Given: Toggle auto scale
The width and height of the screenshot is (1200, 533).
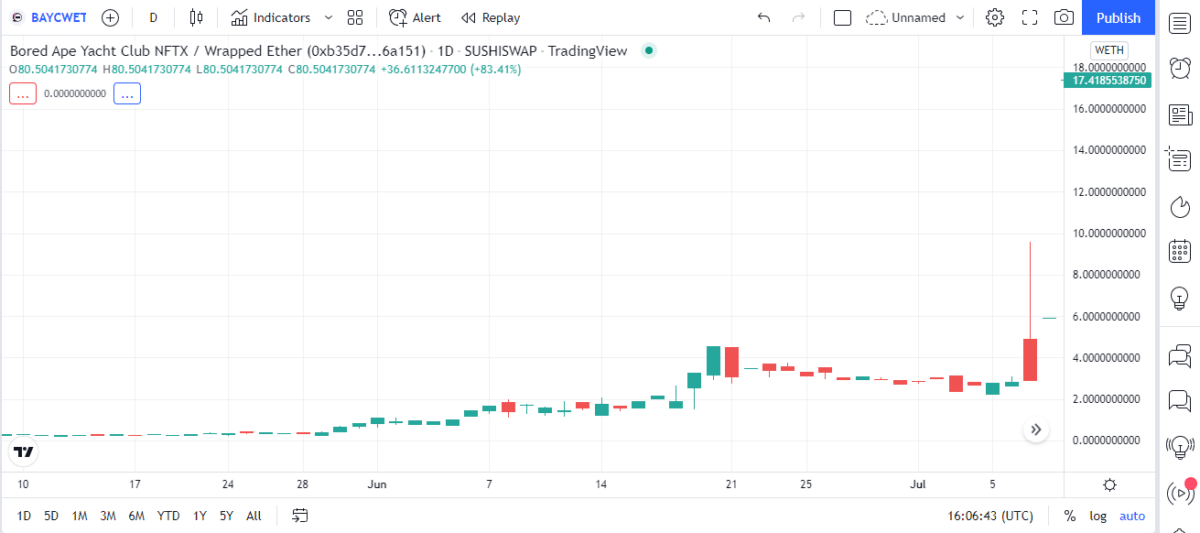Looking at the screenshot, I should pyautogui.click(x=1132, y=516).
